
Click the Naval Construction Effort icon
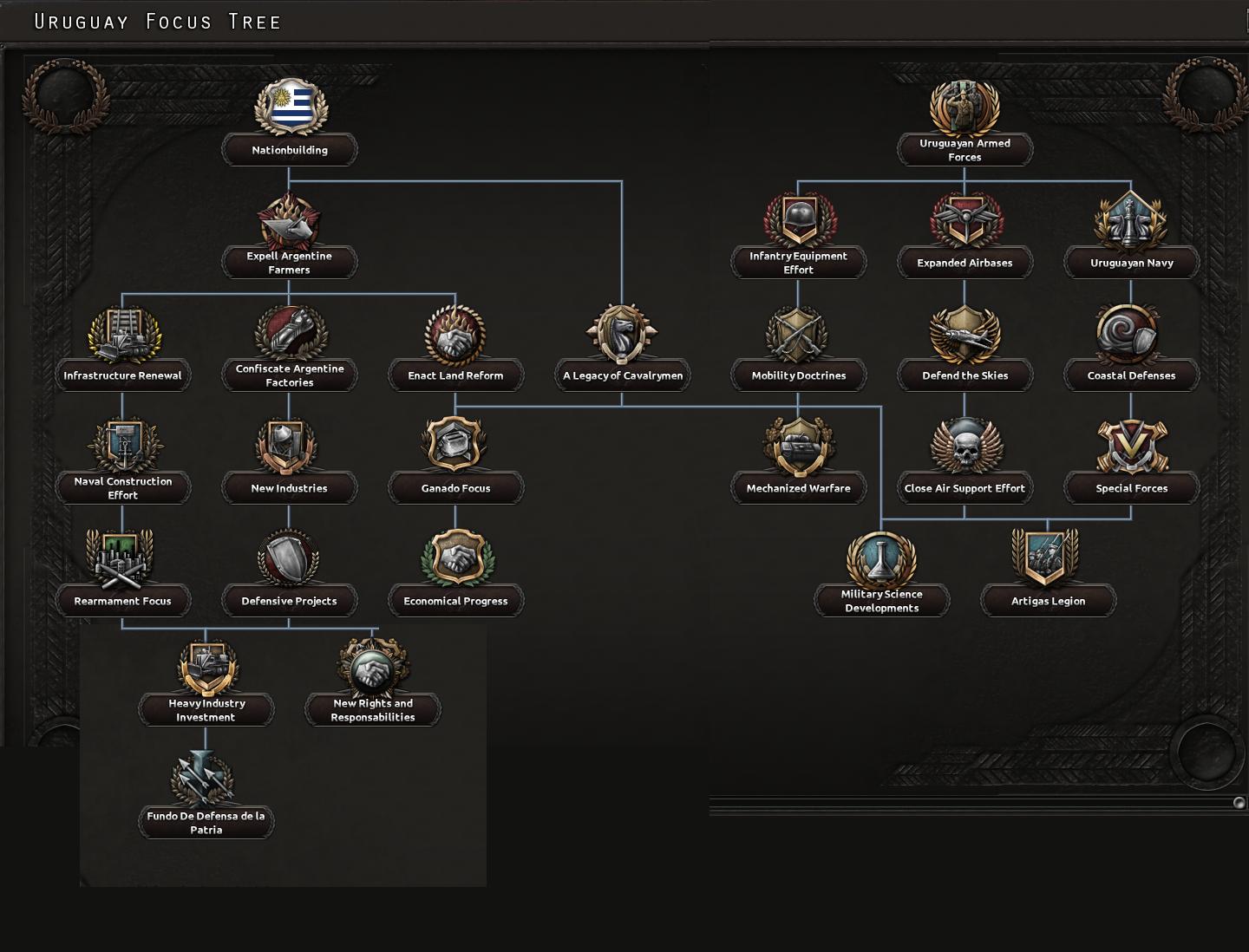[x=124, y=446]
